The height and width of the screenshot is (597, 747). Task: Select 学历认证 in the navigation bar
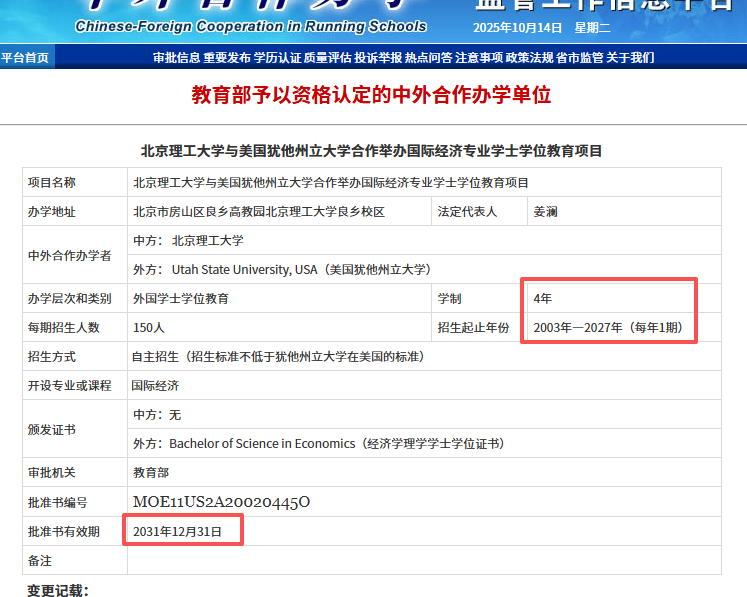tap(277, 58)
